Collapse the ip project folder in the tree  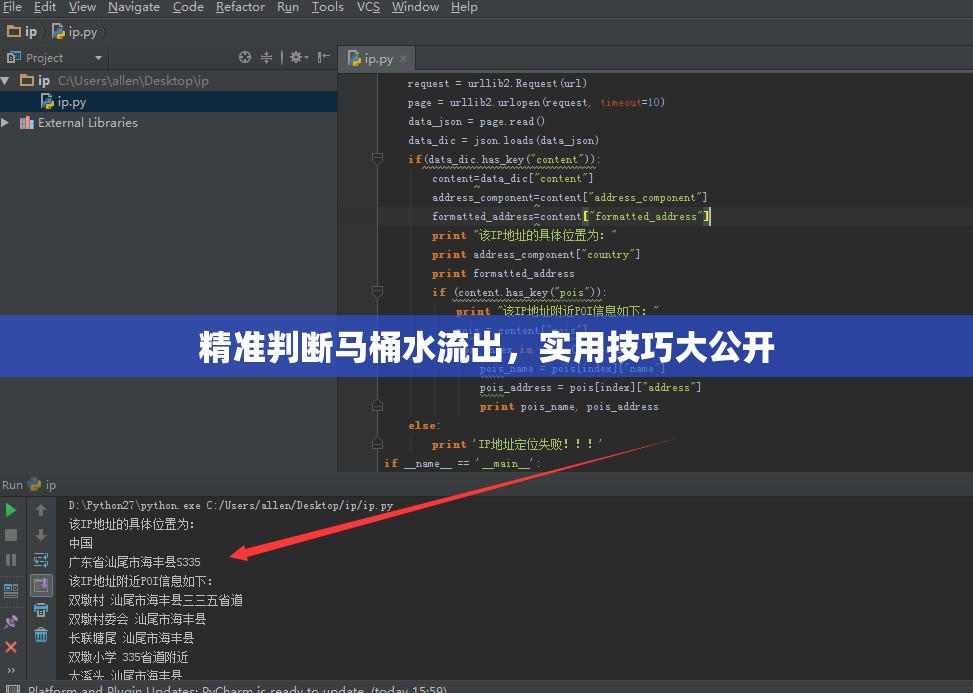pyautogui.click(x=6, y=81)
